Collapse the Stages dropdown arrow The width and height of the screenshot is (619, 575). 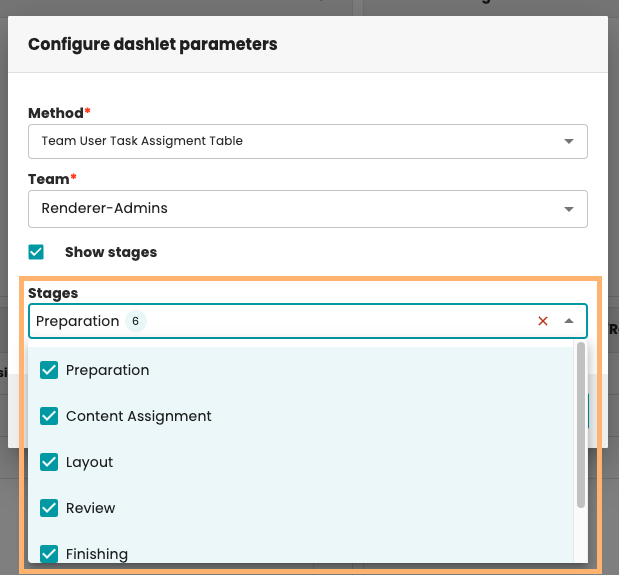[x=569, y=321]
